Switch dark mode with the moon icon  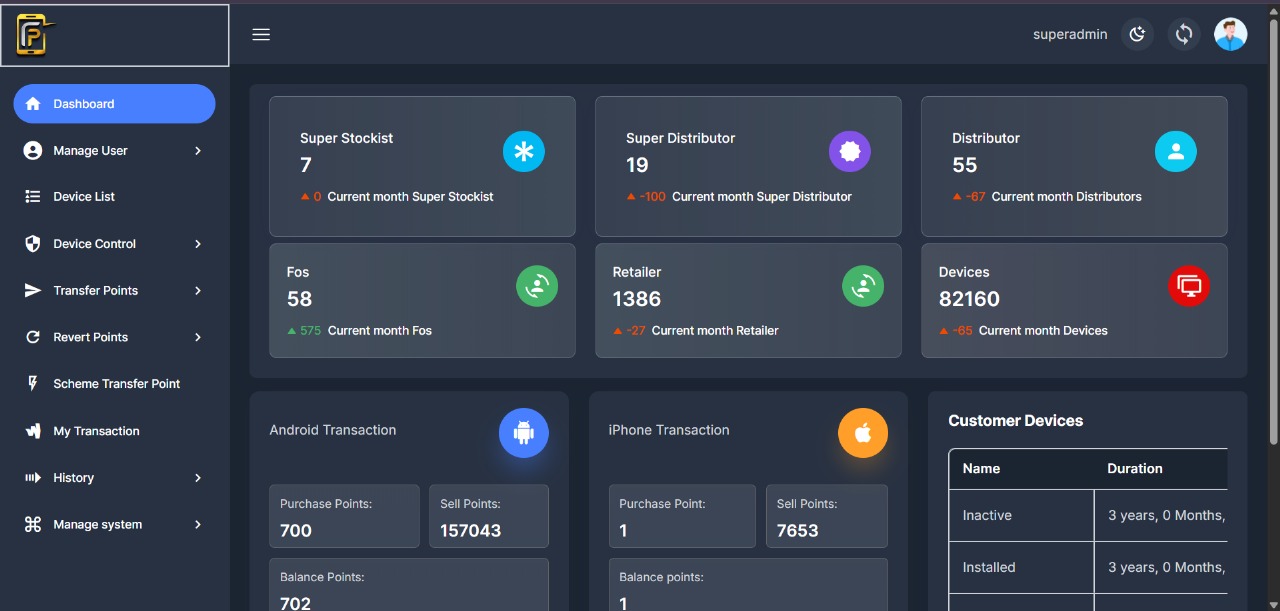pos(1137,35)
